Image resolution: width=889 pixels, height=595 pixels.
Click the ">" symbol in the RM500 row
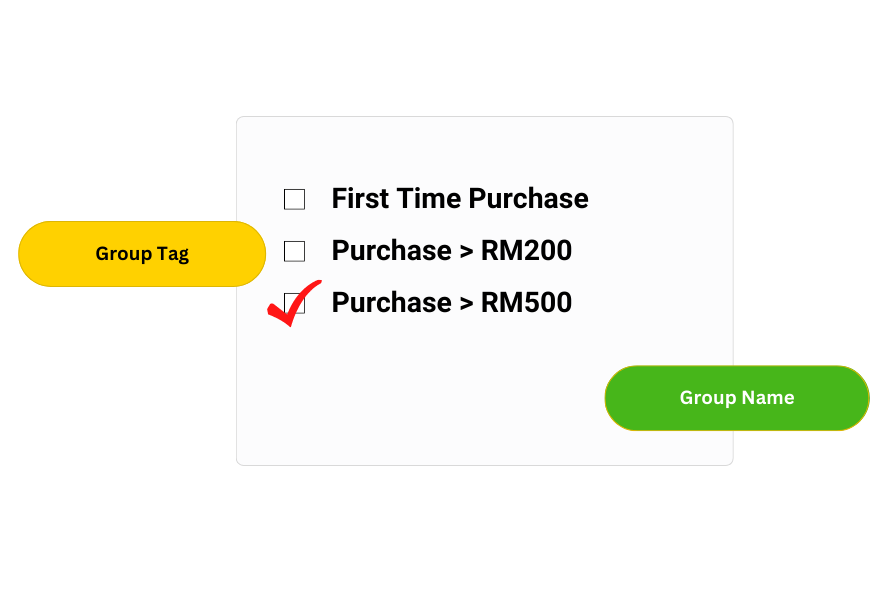[466, 304]
